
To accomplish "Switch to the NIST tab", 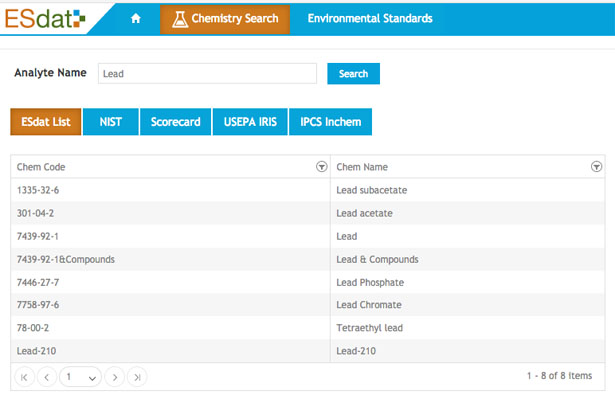I will point(111,122).
